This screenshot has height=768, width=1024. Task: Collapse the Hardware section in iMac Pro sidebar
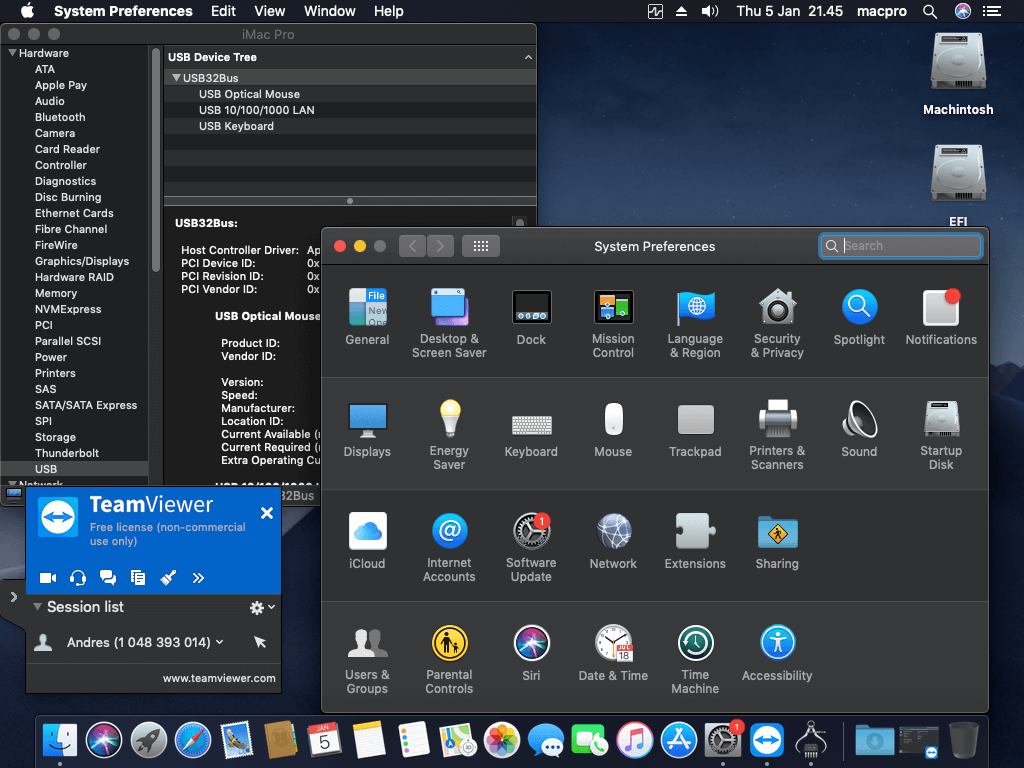point(12,53)
